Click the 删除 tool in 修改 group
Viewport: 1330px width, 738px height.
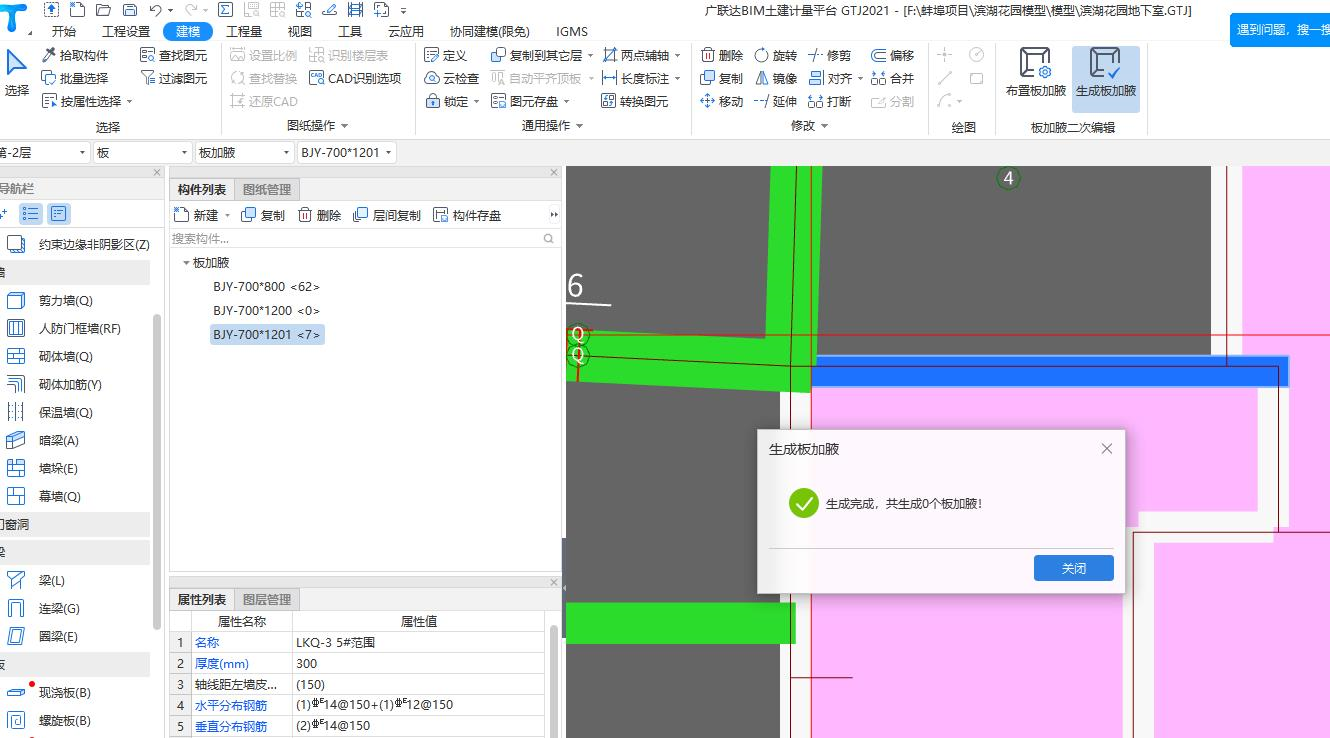722,55
